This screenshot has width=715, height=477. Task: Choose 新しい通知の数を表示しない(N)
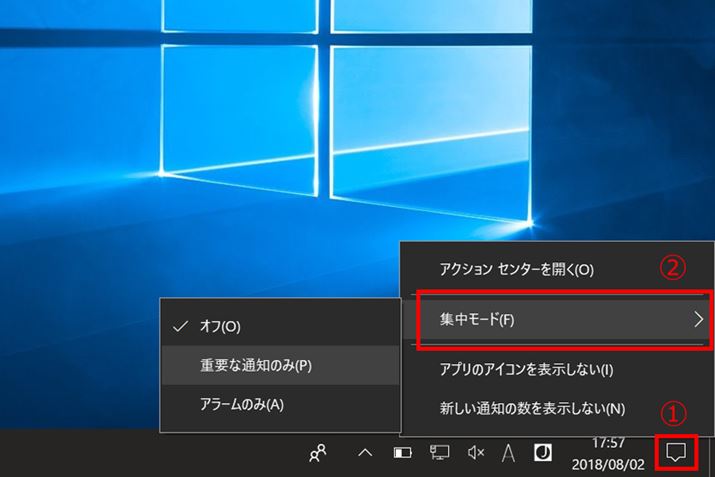(557, 408)
